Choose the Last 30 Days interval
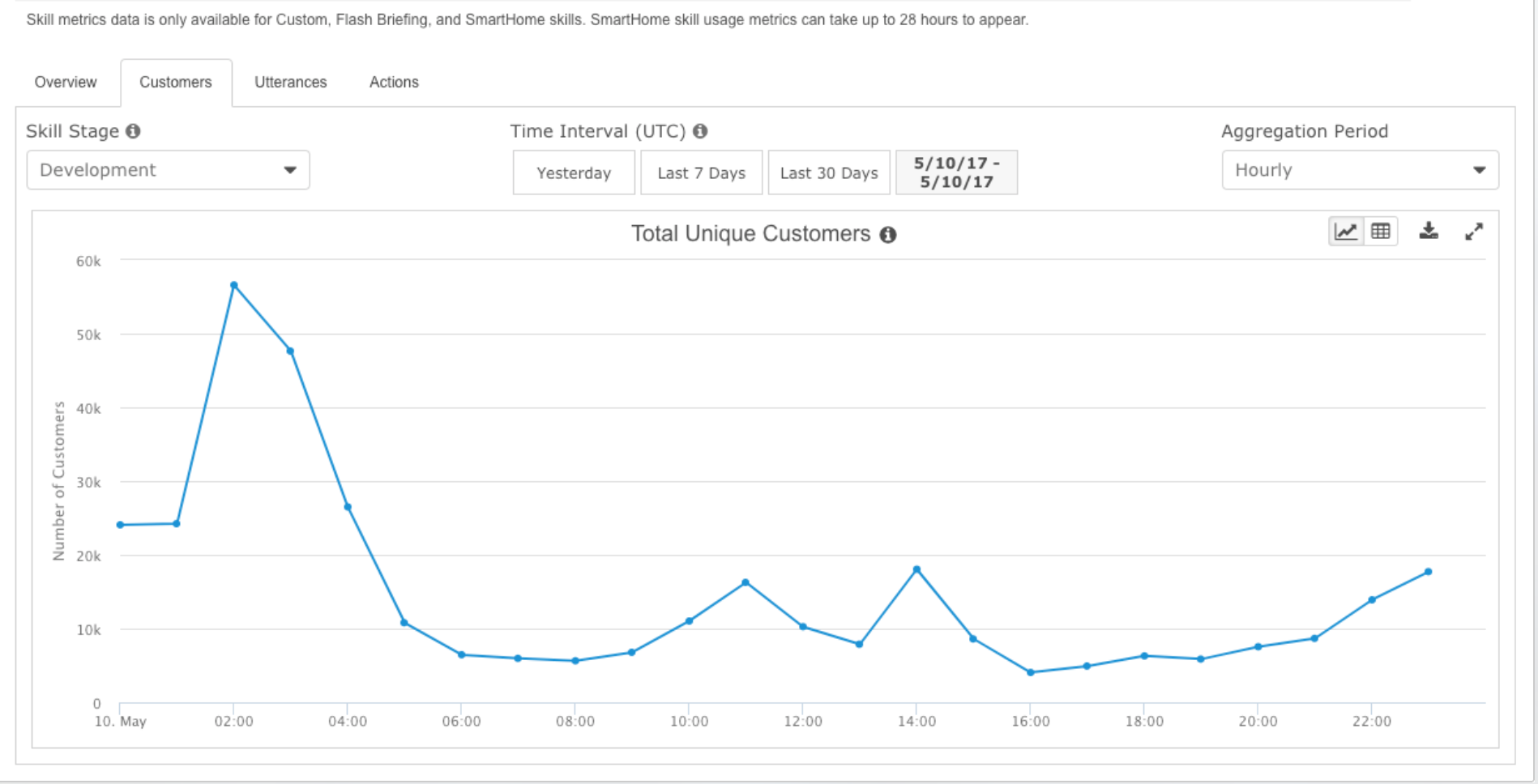The height and width of the screenshot is (784, 1538). click(x=829, y=173)
